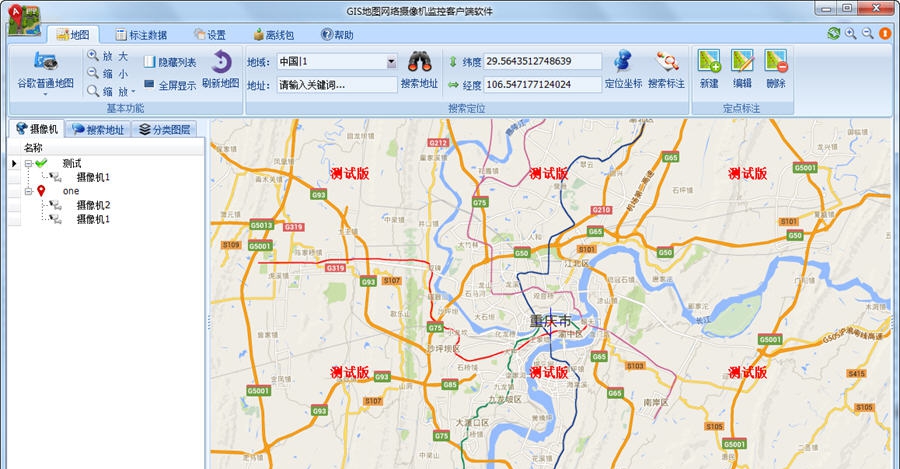Select the 分类图层 layers panel tab
This screenshot has width=900, height=469.
pos(165,130)
